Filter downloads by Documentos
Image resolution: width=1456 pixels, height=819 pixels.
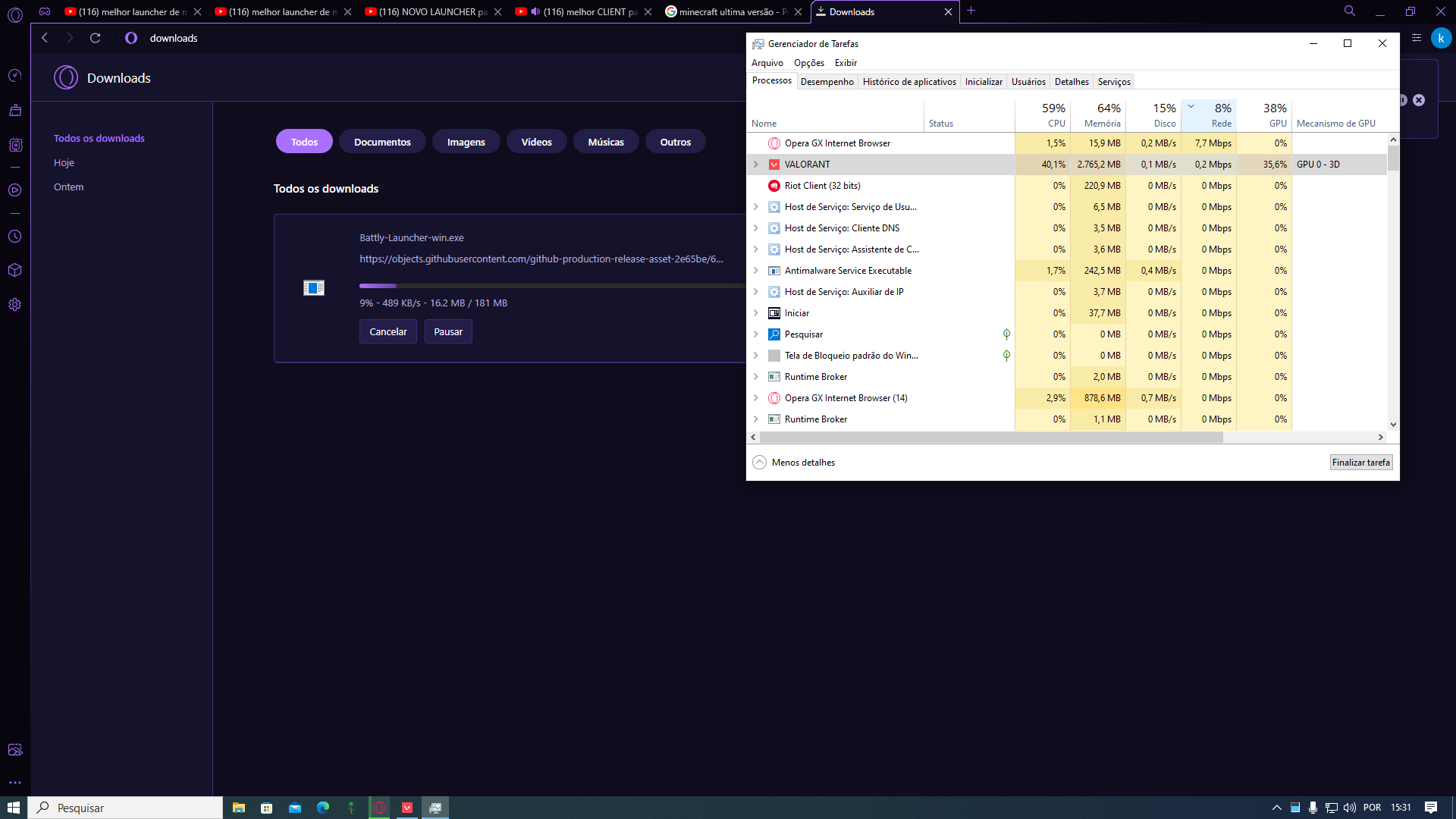tap(382, 142)
